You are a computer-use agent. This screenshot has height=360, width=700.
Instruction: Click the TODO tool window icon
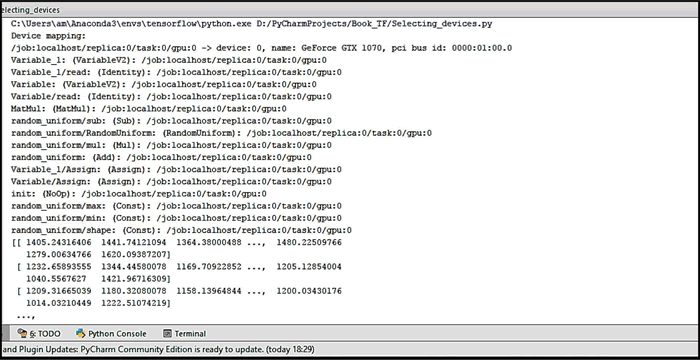pos(22,333)
